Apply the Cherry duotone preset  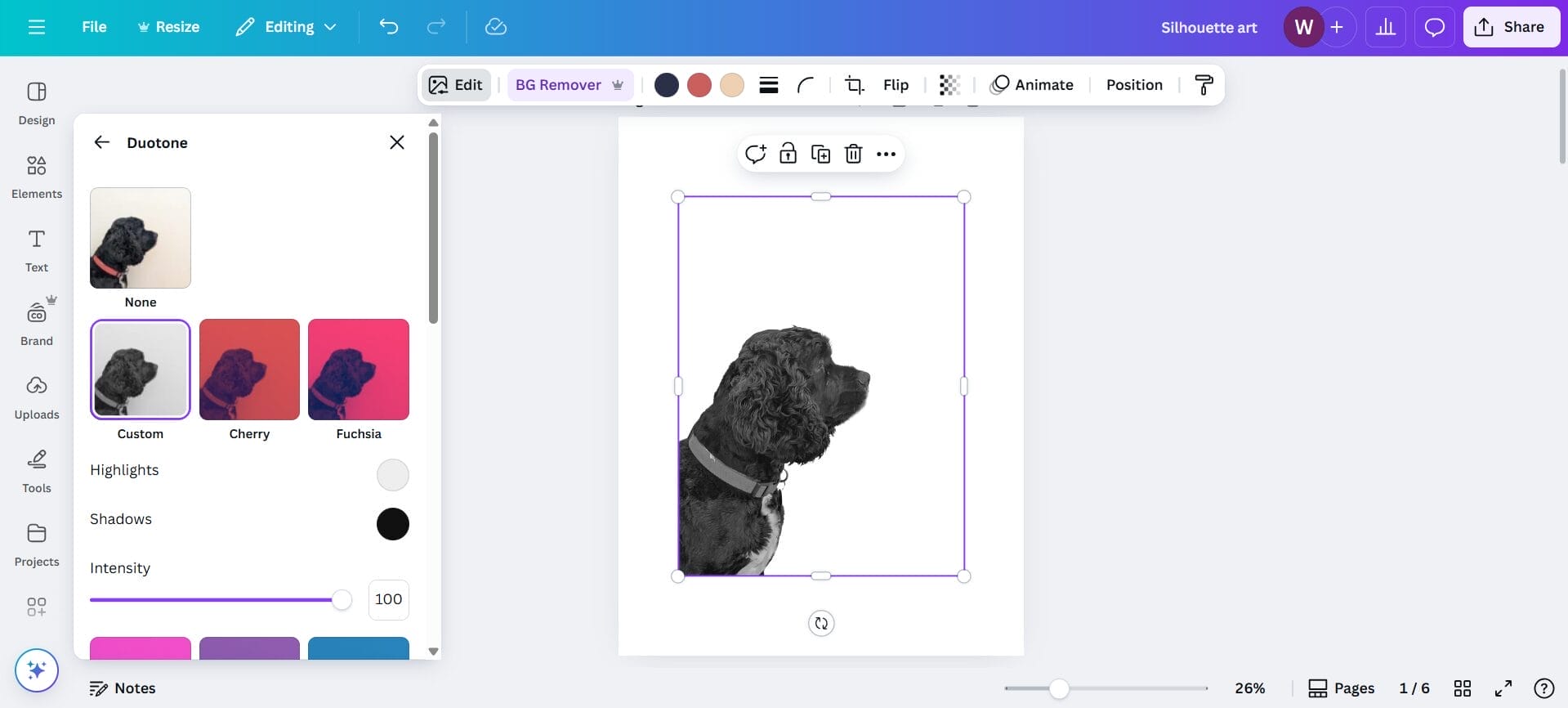pos(249,370)
